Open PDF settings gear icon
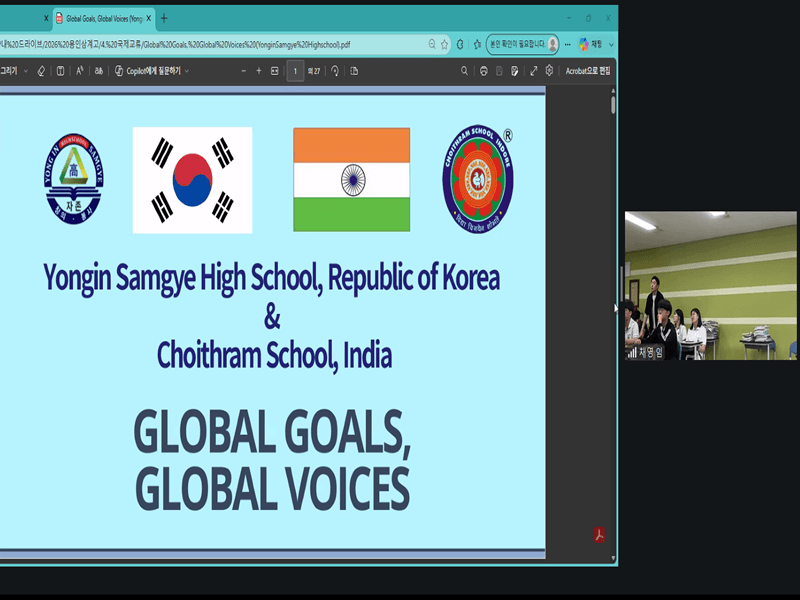Image resolution: width=800 pixels, height=600 pixels. [x=549, y=70]
